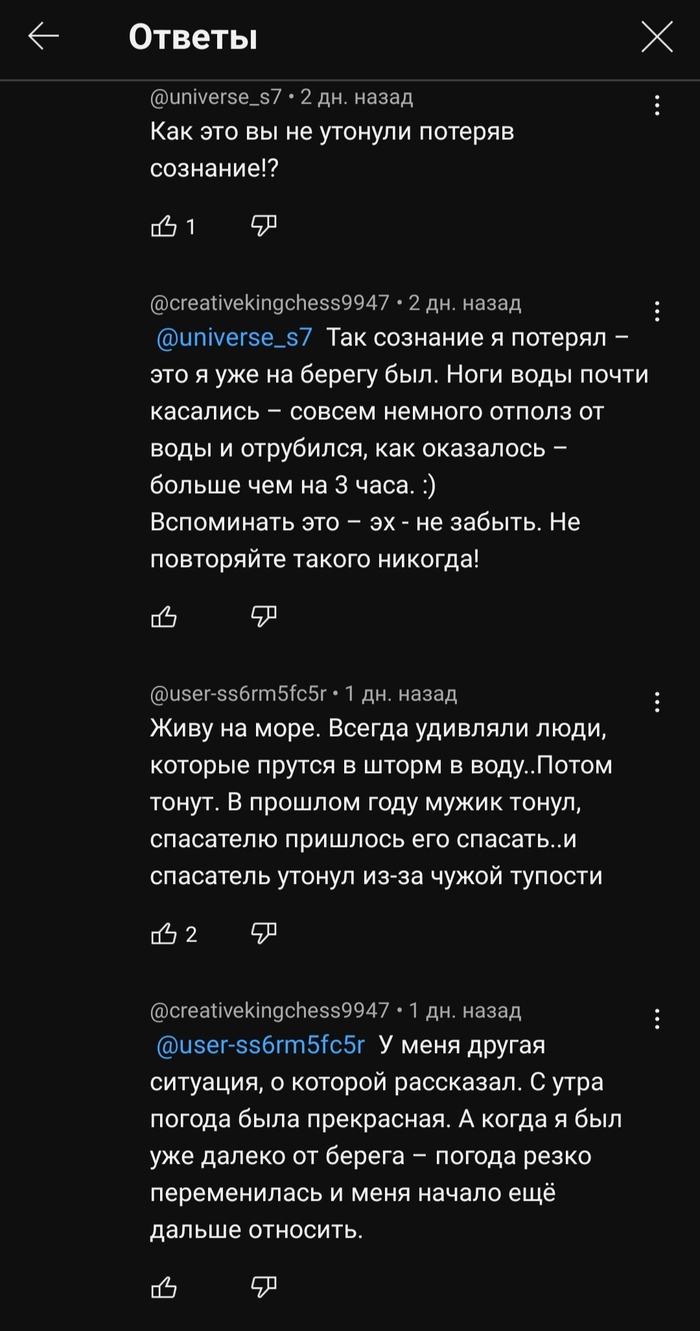Open options for last @creativekingchess9947 reply
Viewport: 700px width, 1331px height.
click(x=657, y=1019)
